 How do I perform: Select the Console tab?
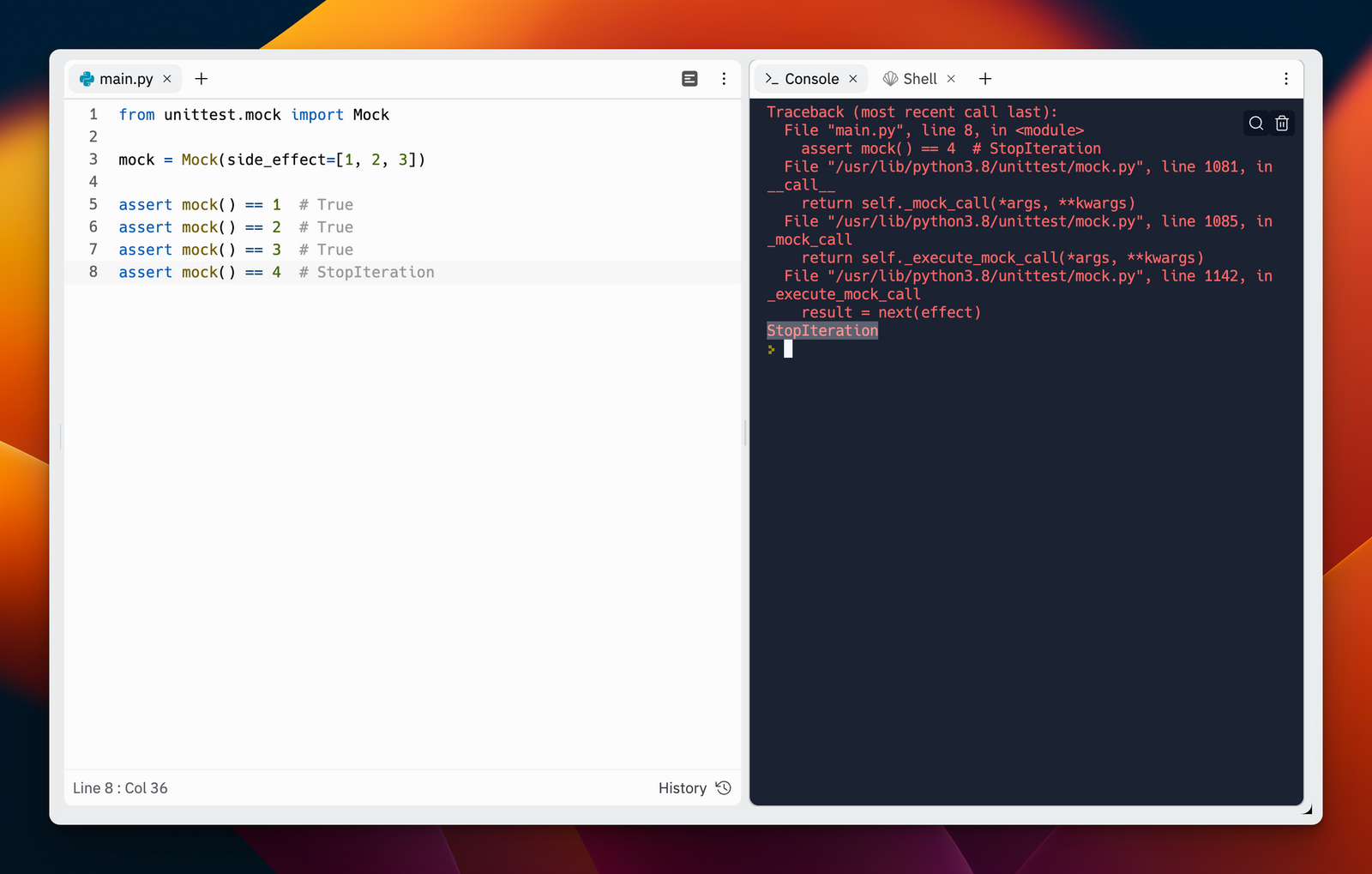tap(811, 78)
